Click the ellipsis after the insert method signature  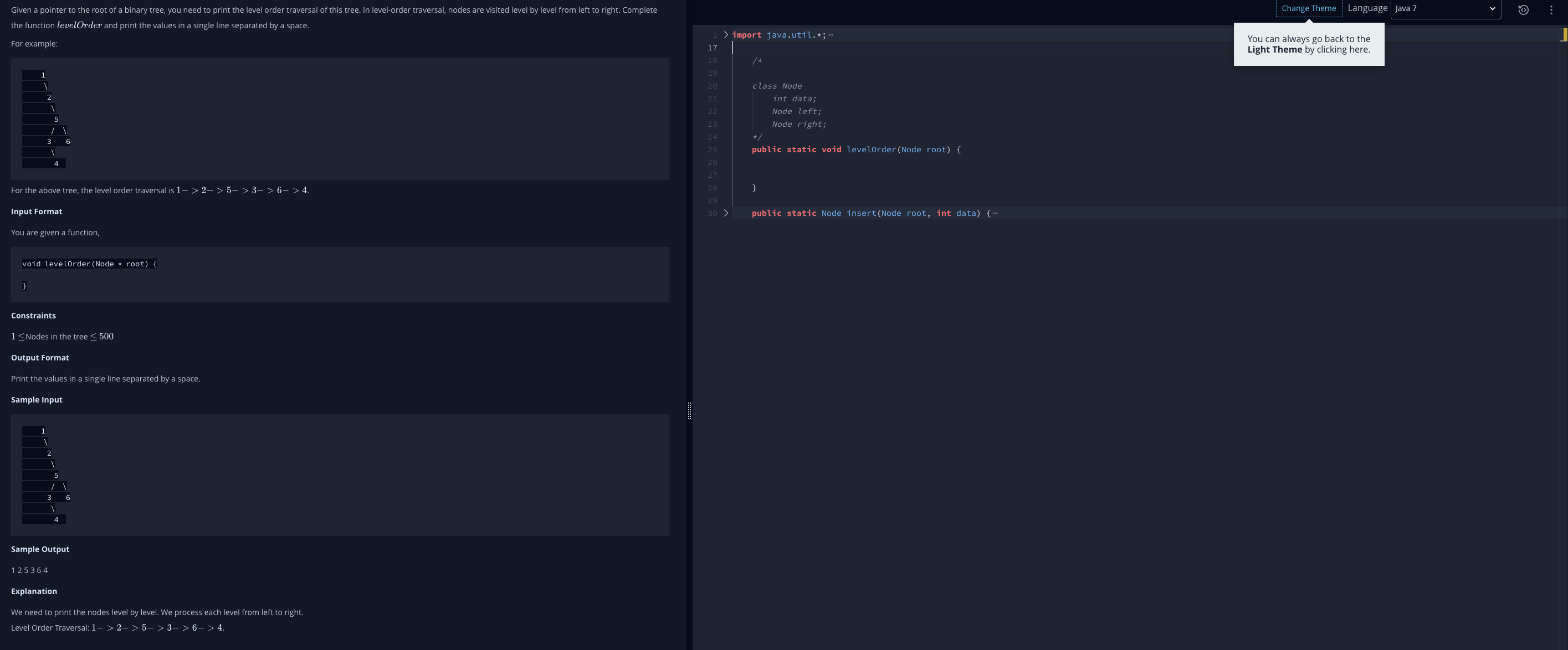[x=995, y=213]
